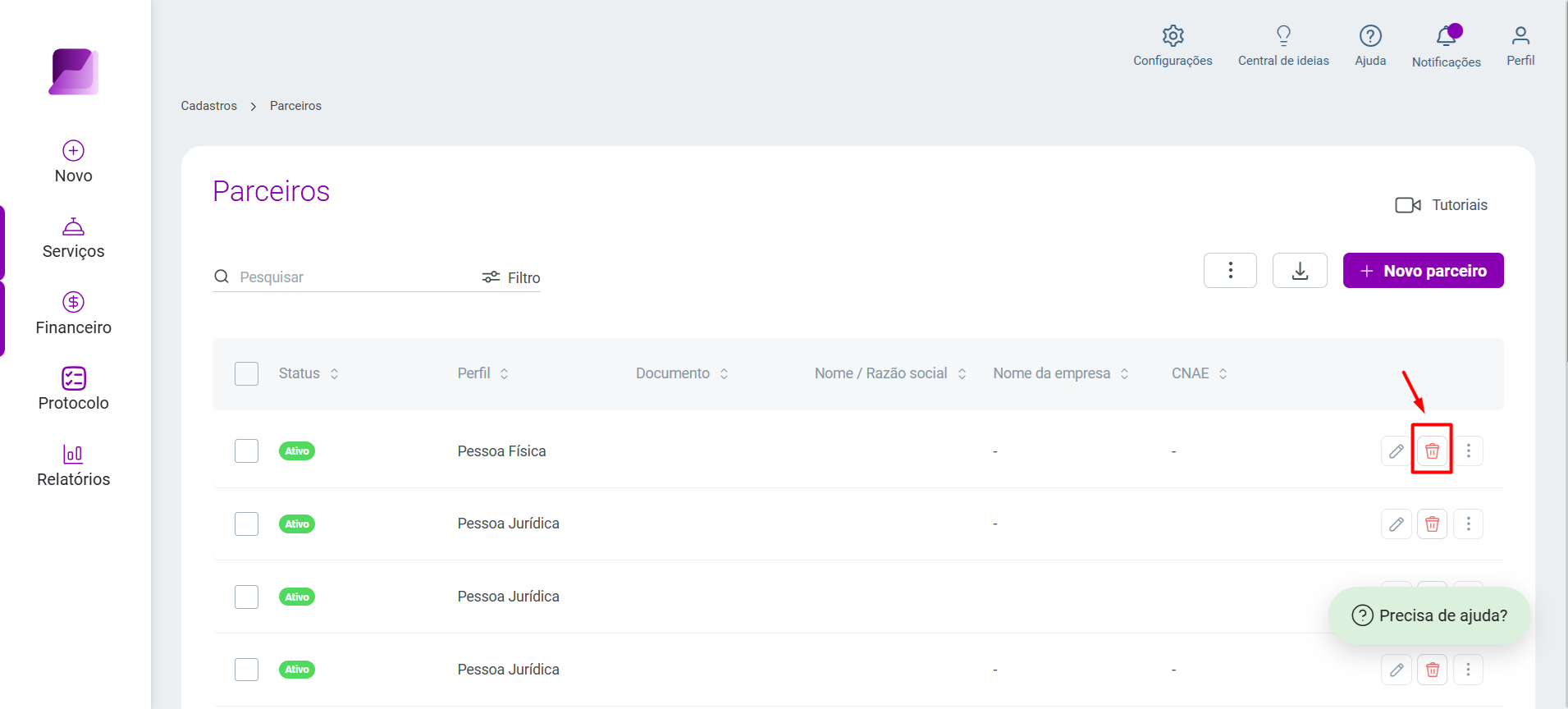
Task: Open Perfil user icon
Action: pos(1520,35)
